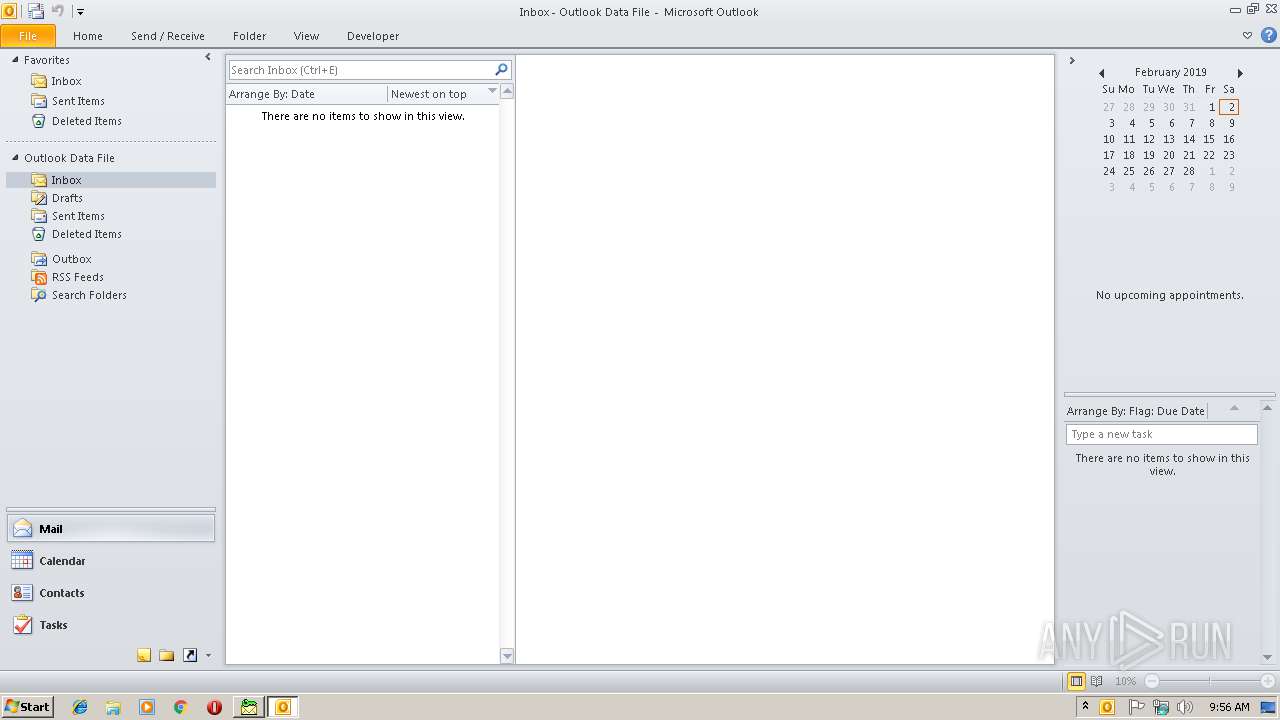Viewport: 1280px width, 720px height.
Task: Select Inbox under Favorites
Action: tap(67, 81)
